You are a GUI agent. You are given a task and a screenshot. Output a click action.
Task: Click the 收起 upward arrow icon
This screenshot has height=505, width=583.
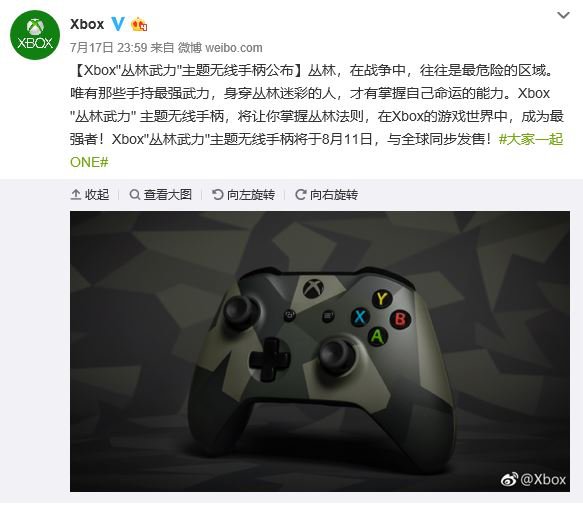tap(75, 194)
